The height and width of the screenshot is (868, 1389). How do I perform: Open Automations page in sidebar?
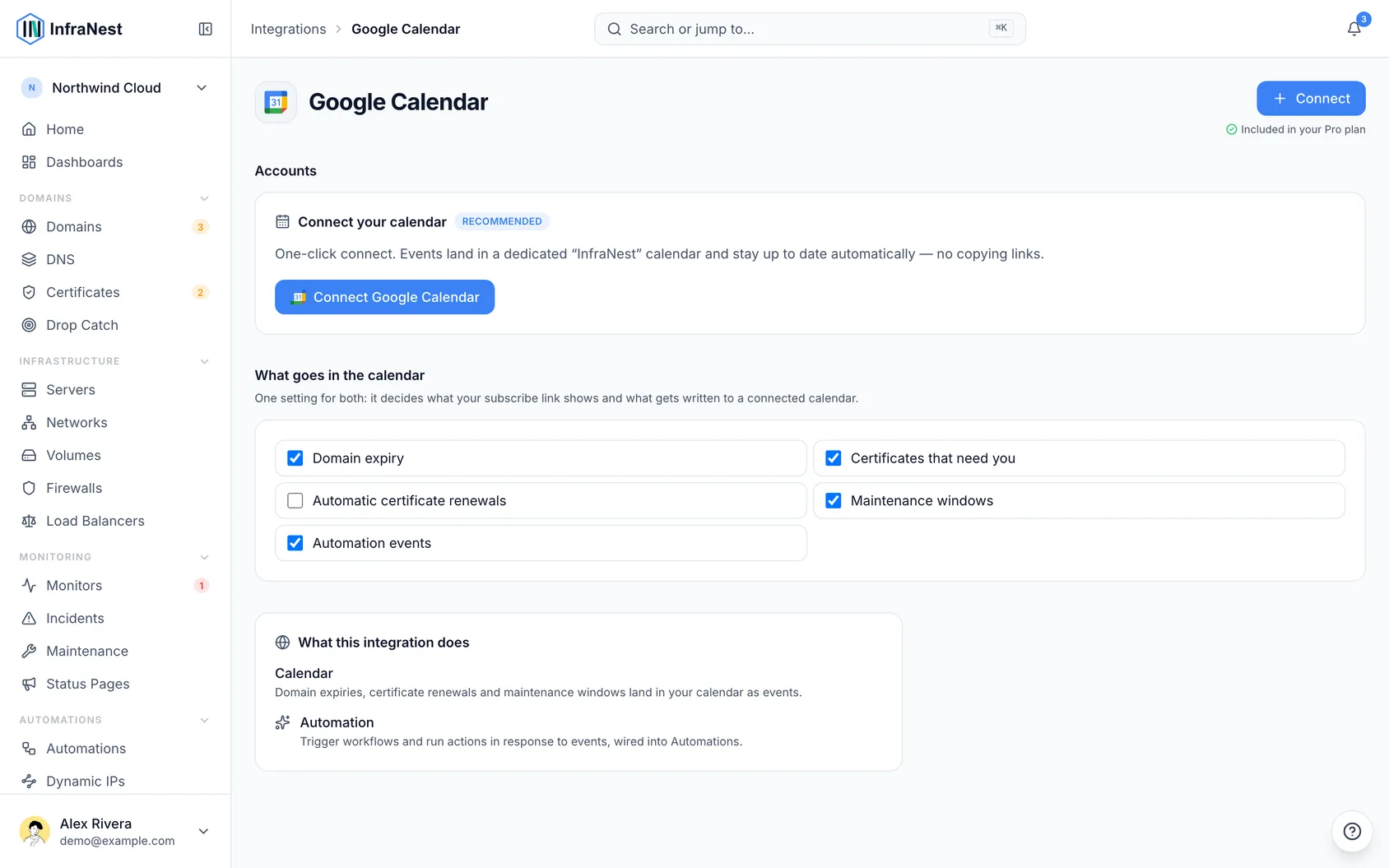tap(115, 748)
